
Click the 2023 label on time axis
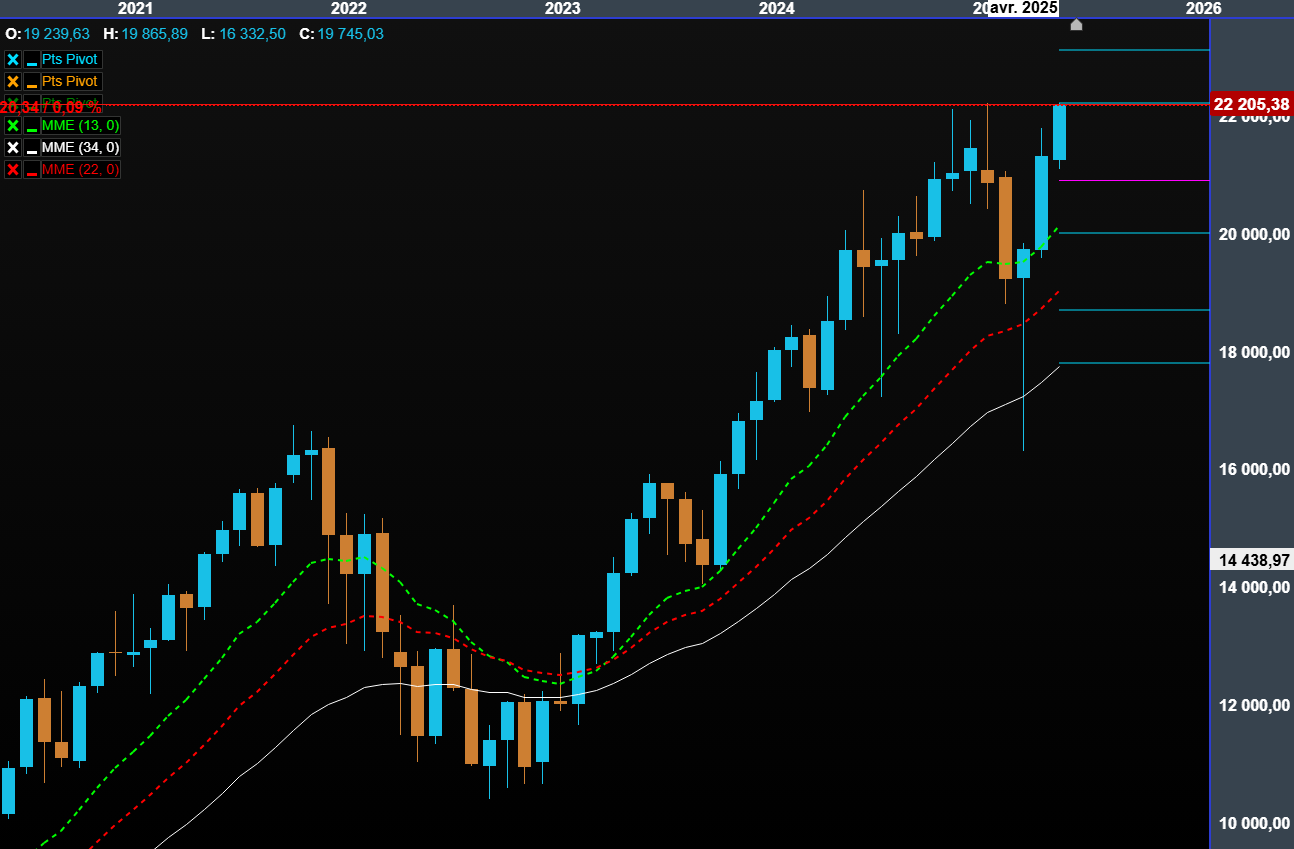562,8
